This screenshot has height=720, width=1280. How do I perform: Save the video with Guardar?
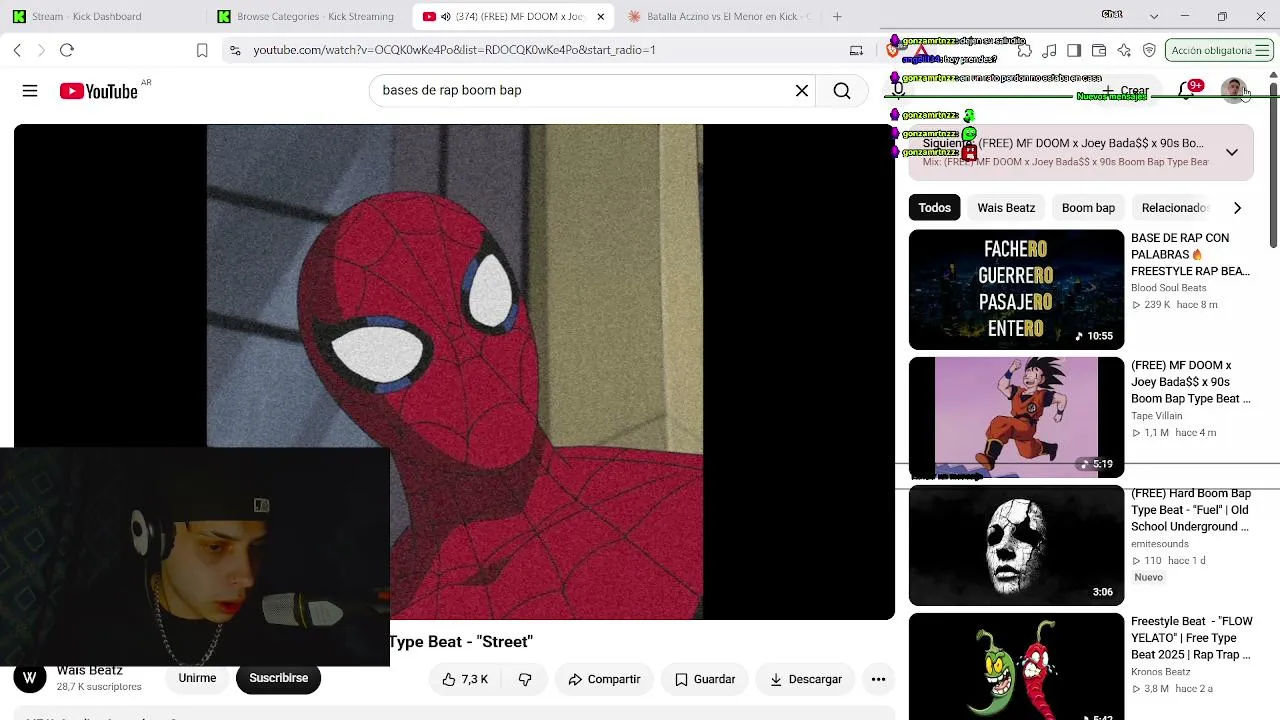click(x=705, y=679)
